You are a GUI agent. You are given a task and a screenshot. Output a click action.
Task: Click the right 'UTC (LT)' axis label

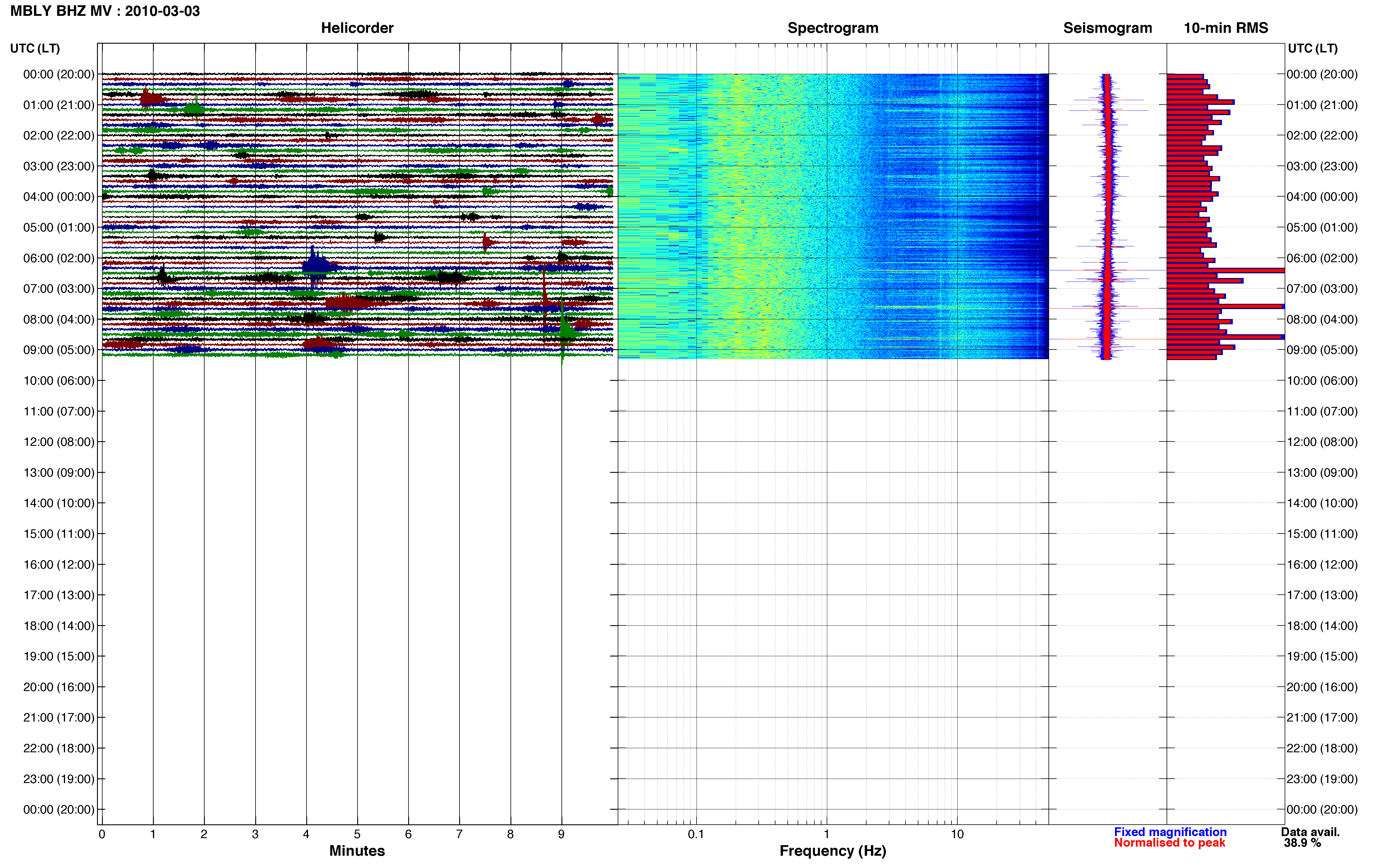tap(1313, 48)
